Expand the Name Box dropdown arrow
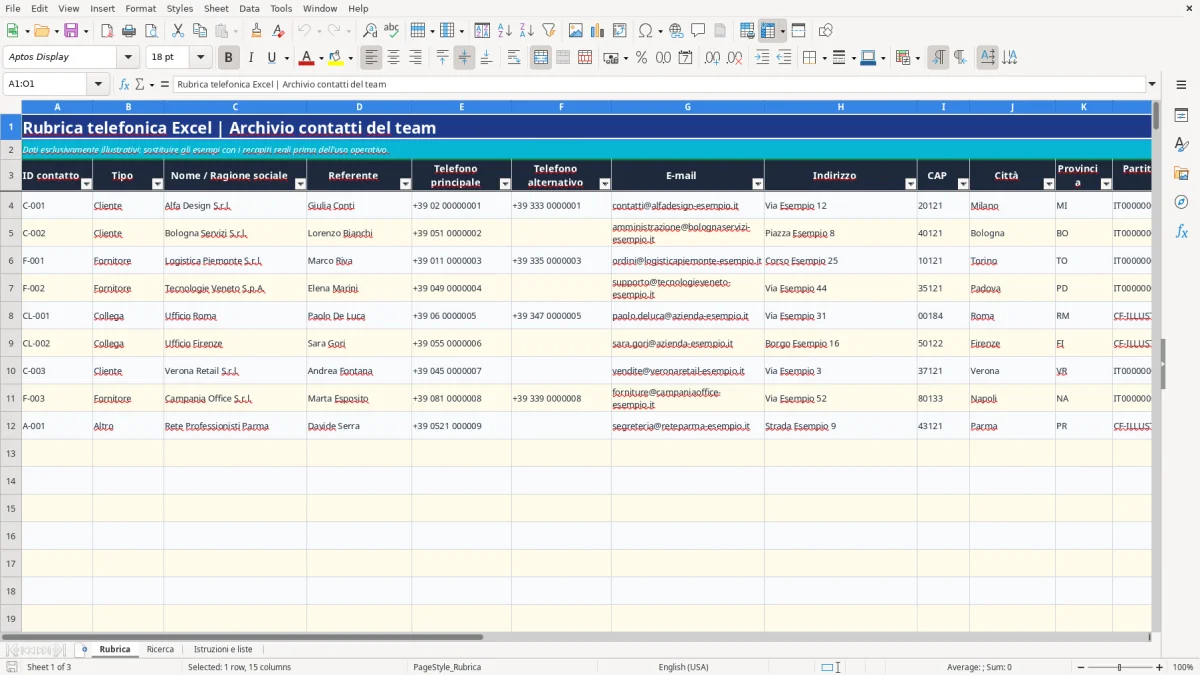This screenshot has height=675, width=1200. click(98, 84)
